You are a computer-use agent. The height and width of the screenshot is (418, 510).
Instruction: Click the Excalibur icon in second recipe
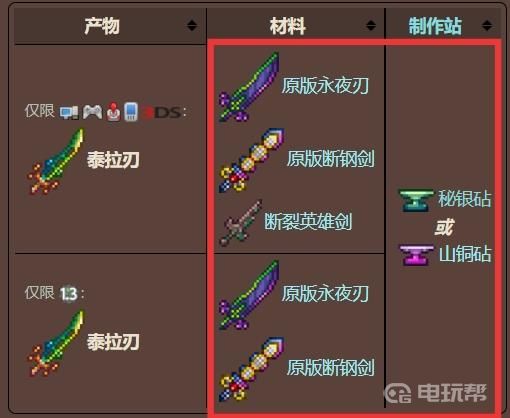click(x=252, y=369)
